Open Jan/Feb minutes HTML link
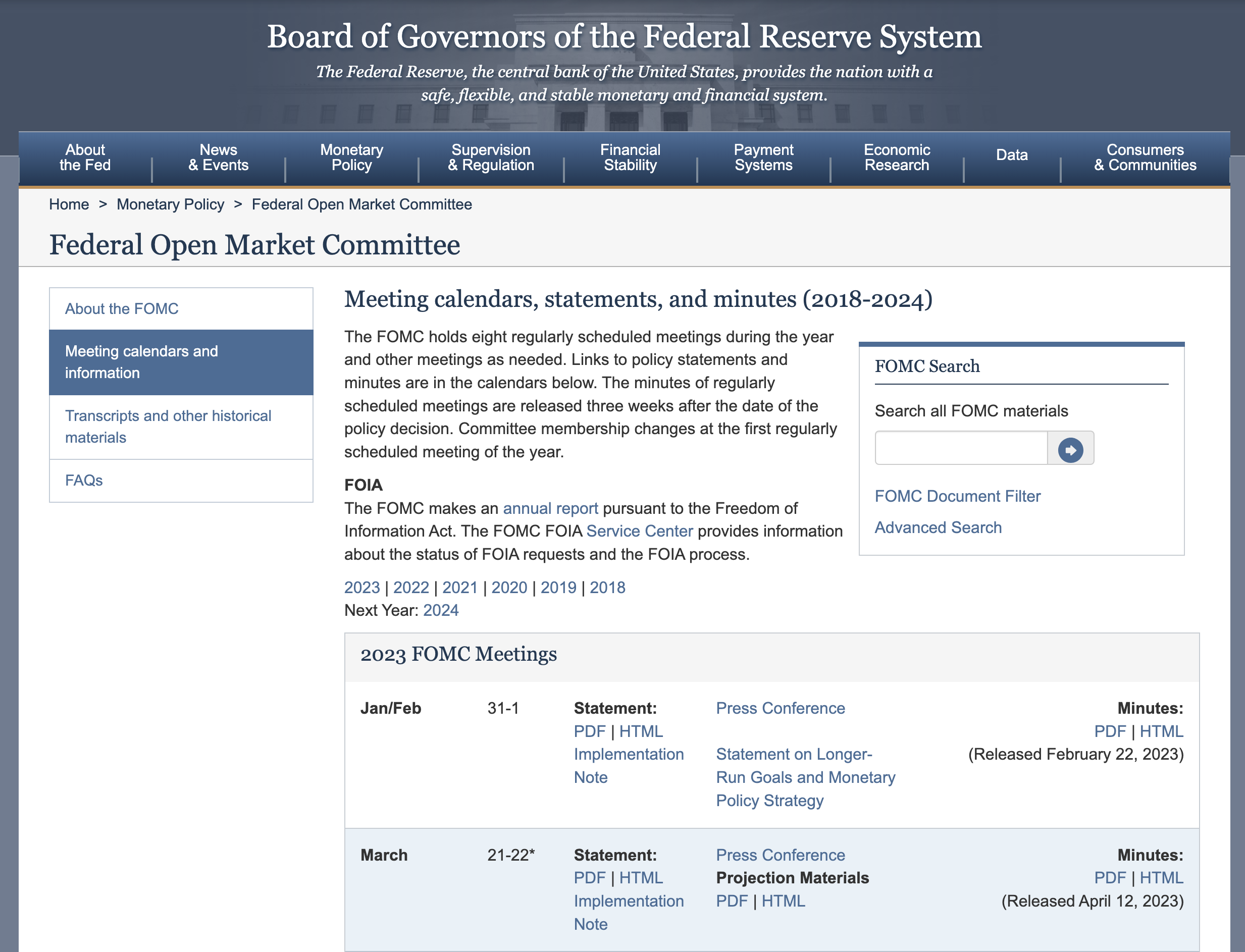The height and width of the screenshot is (952, 1245). point(1161,731)
